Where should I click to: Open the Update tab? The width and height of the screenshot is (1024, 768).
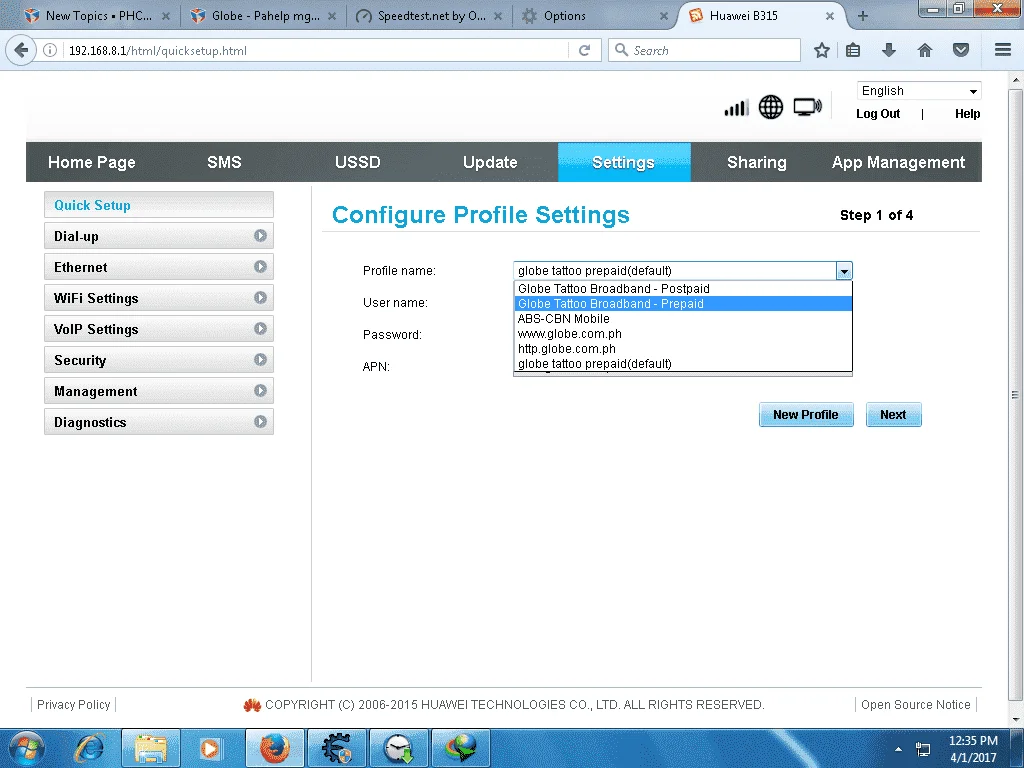coord(490,162)
